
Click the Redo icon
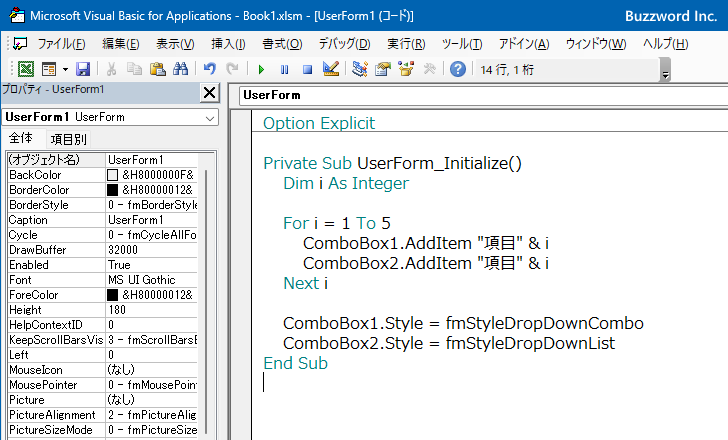232,69
